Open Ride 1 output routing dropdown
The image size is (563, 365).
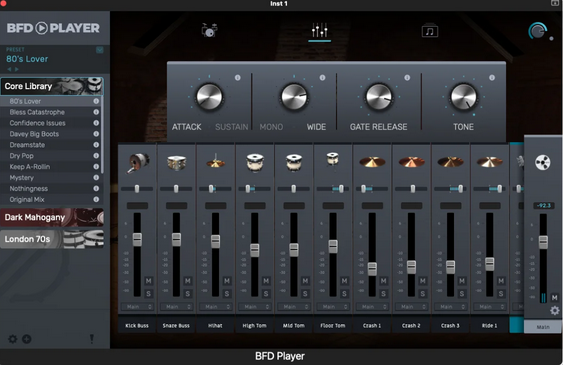coord(490,307)
